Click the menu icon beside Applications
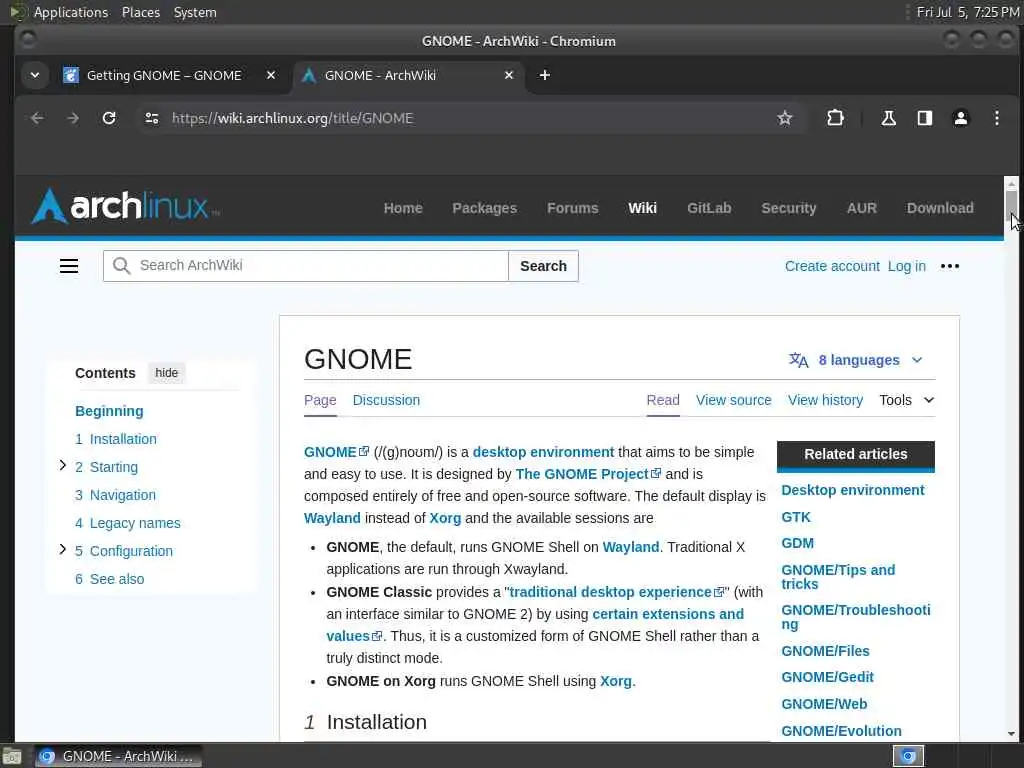 coord(18,12)
